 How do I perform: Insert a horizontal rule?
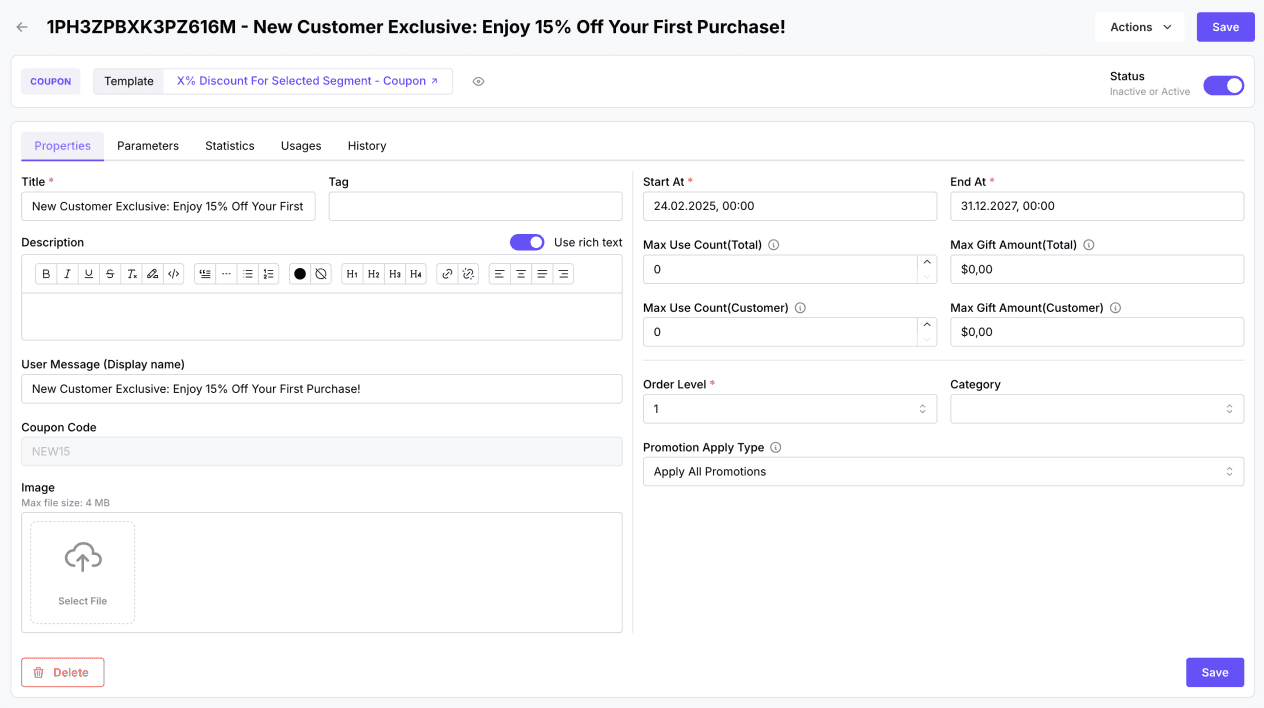[226, 274]
